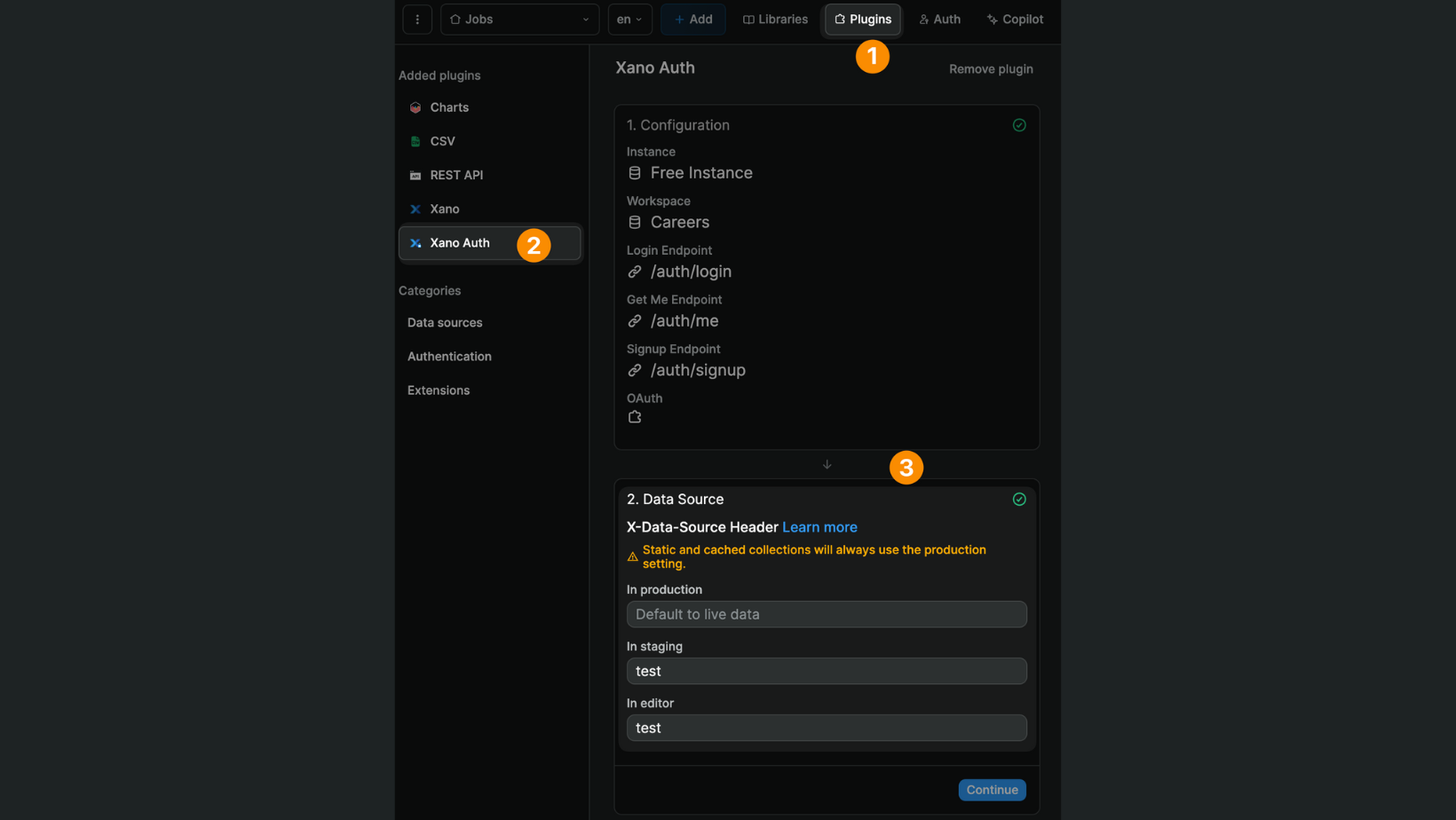The image size is (1456, 820).
Task: Click the In staging input field
Action: [826, 671]
